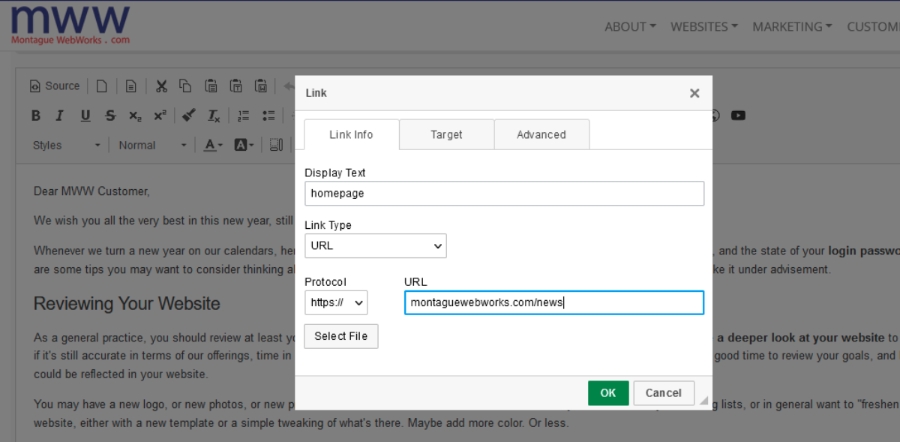Image resolution: width=900 pixels, height=442 pixels.
Task: Click the YouTube embed icon
Action: pos(738,115)
